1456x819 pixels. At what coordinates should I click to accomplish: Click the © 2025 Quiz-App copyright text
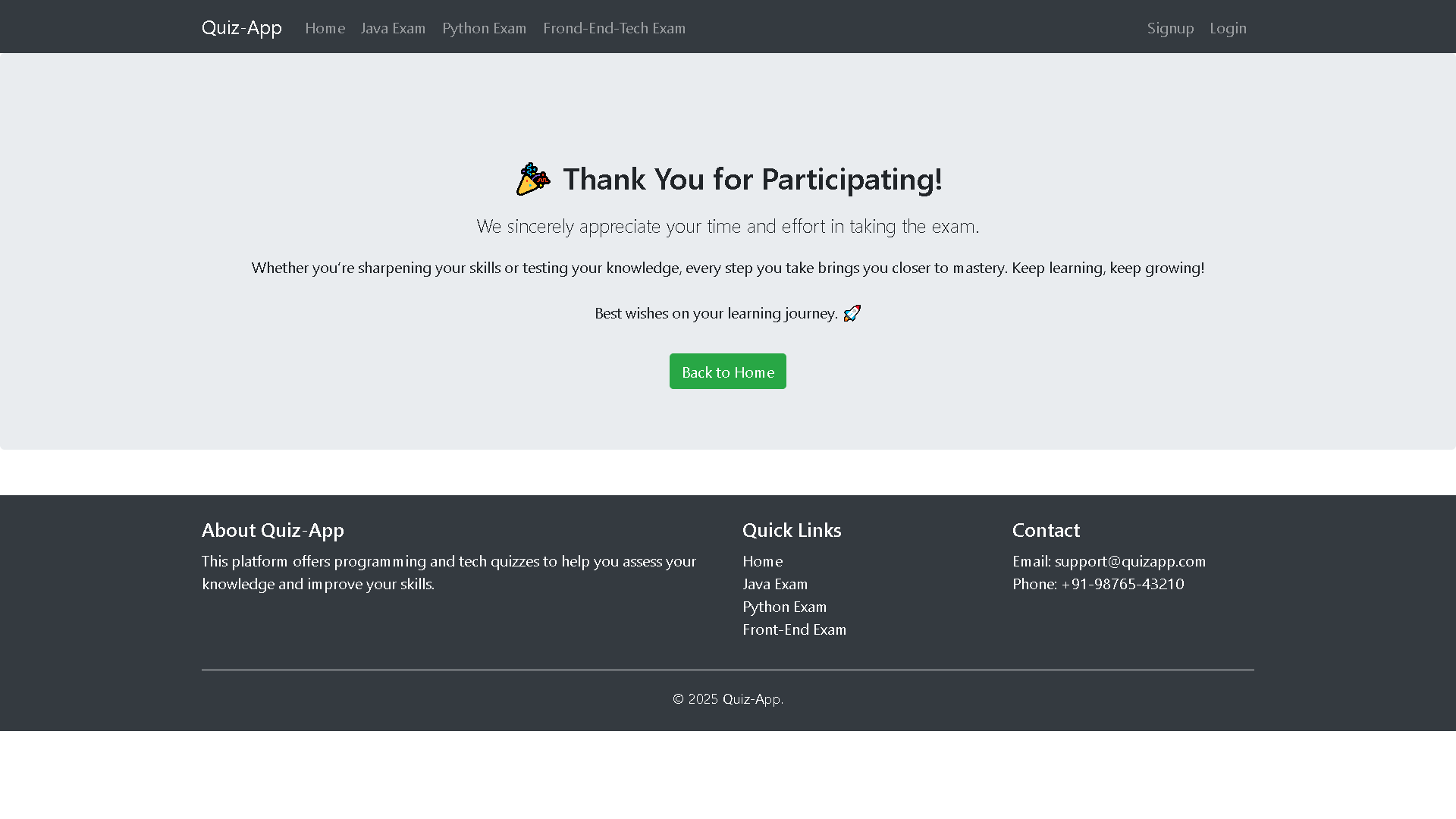[x=728, y=698]
